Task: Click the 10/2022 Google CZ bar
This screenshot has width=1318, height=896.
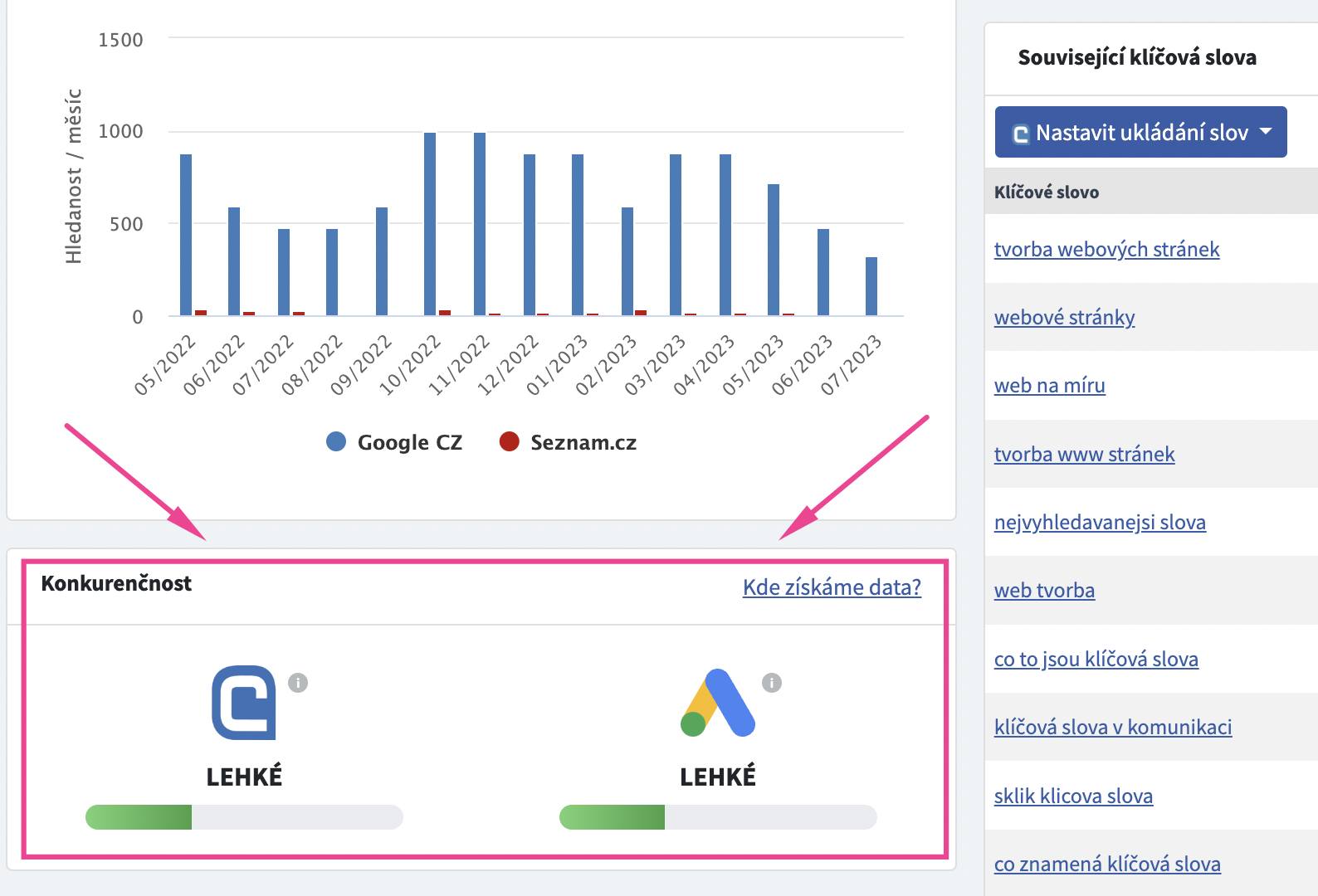Action: (430, 224)
